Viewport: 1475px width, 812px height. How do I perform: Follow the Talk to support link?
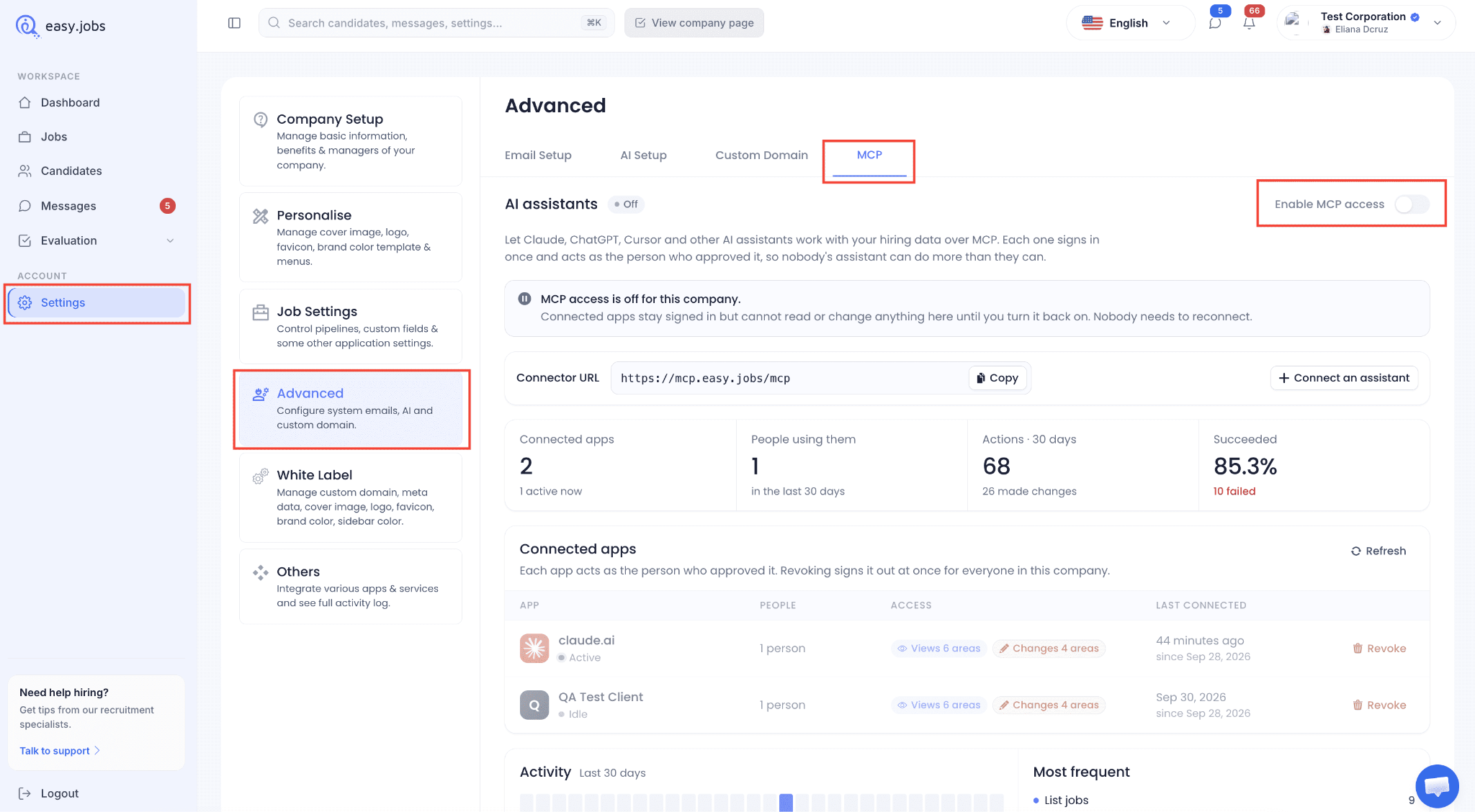click(60, 751)
